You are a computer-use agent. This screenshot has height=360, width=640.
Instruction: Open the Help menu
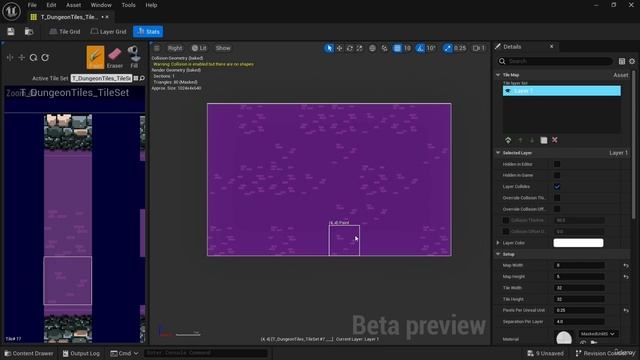151,5
